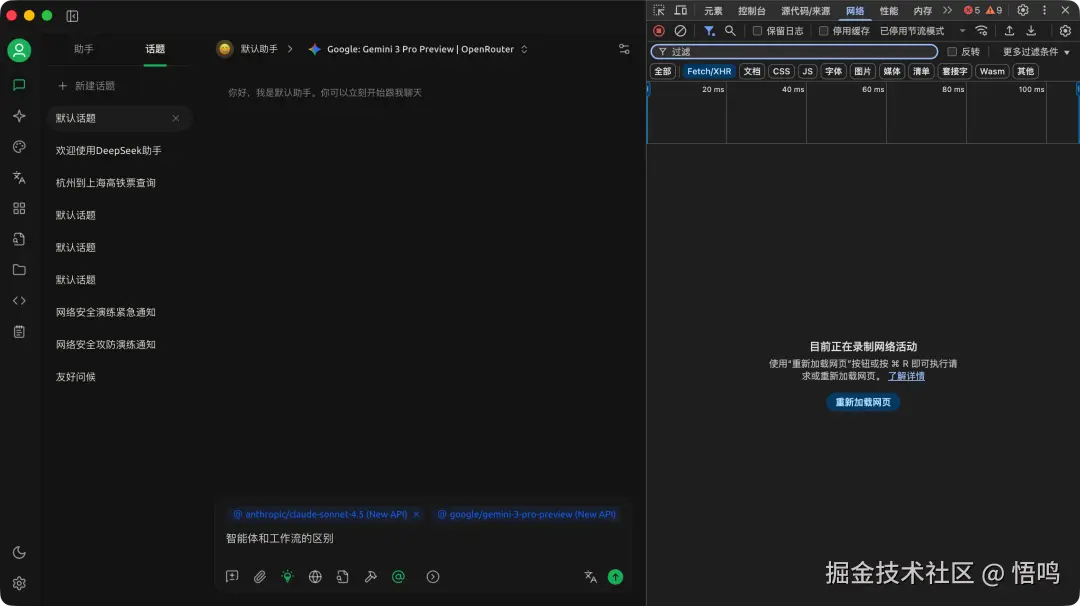1080x606 pixels.
Task: Toggle the lightbulb thinking mode icon
Action: (x=287, y=576)
